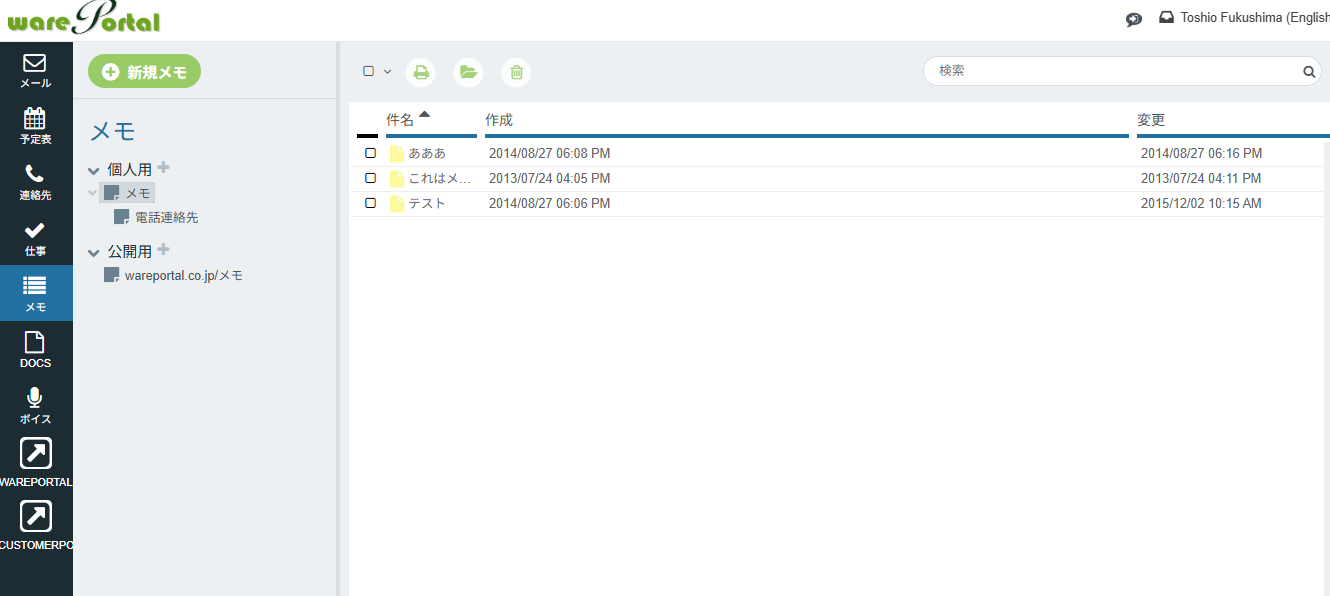Open the chat bubble icon in header
The image size is (1330, 596).
click(x=1134, y=19)
